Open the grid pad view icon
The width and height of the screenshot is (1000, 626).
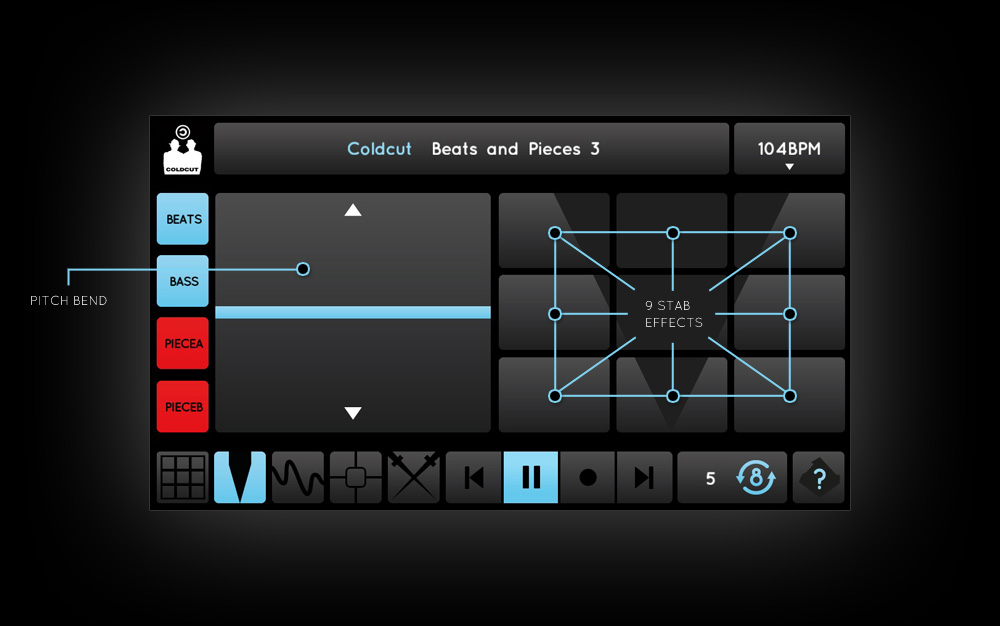click(183, 477)
